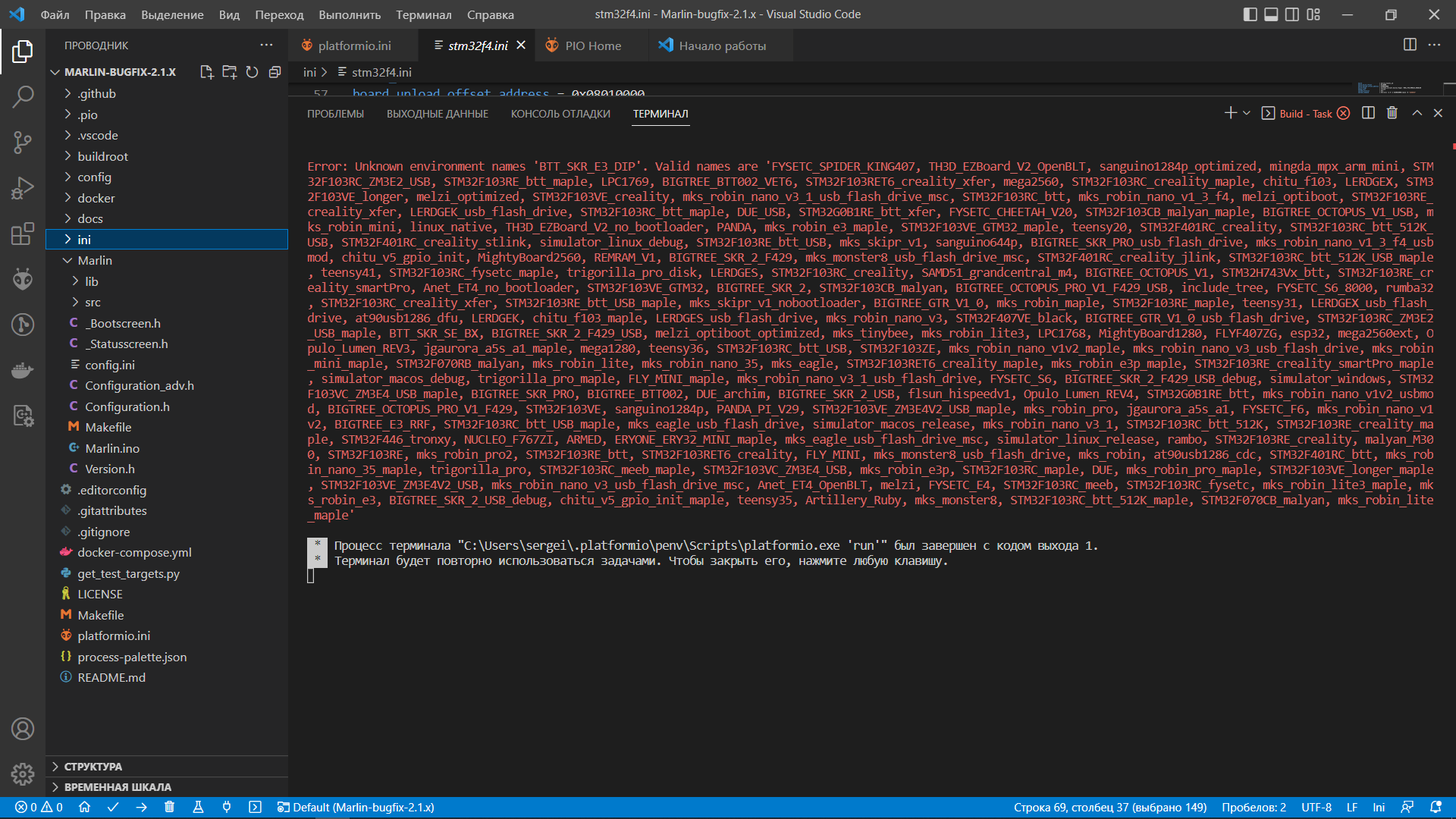
Task: Refresh the explorer file tree
Action: [x=252, y=72]
